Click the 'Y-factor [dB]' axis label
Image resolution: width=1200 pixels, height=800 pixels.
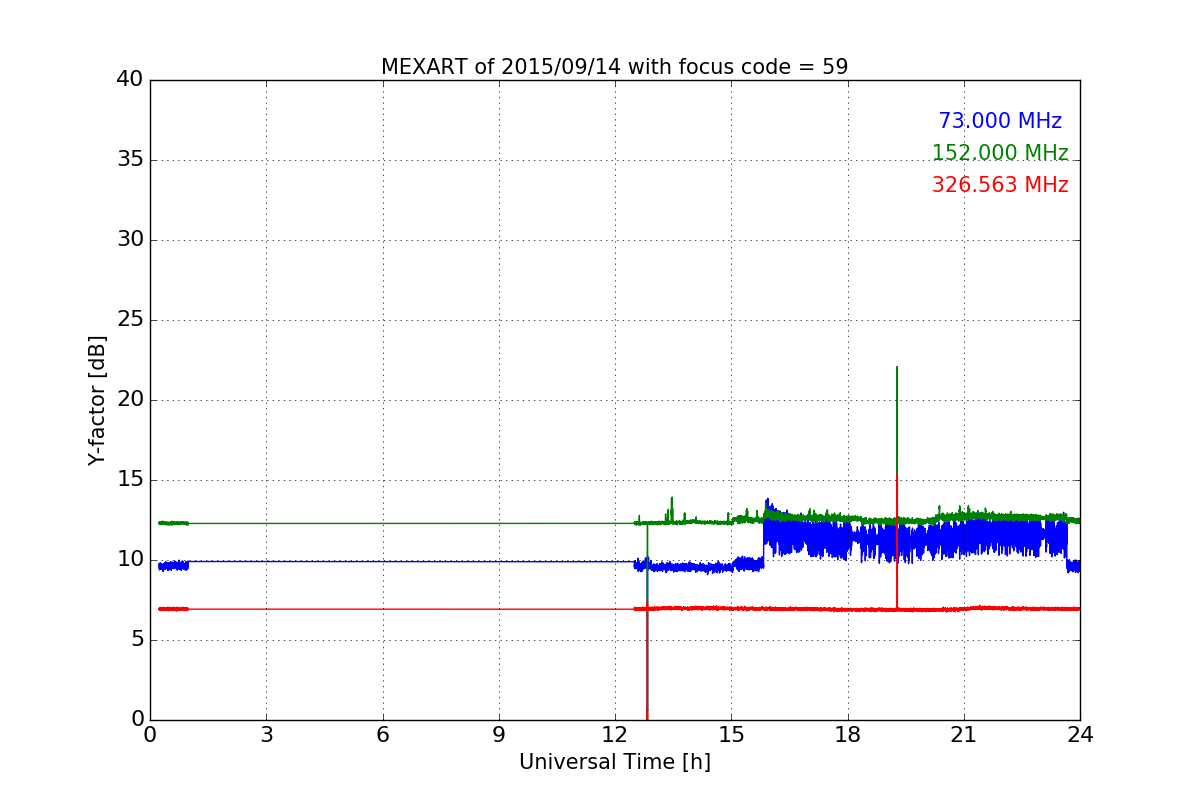click(97, 400)
